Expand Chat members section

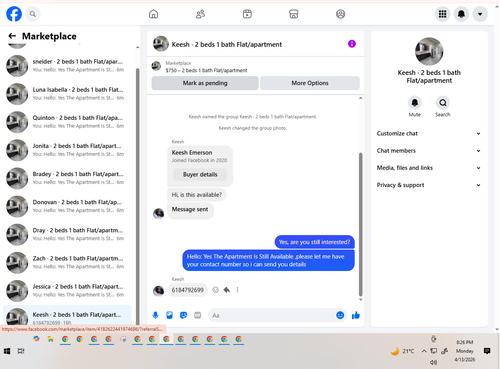[429, 151]
